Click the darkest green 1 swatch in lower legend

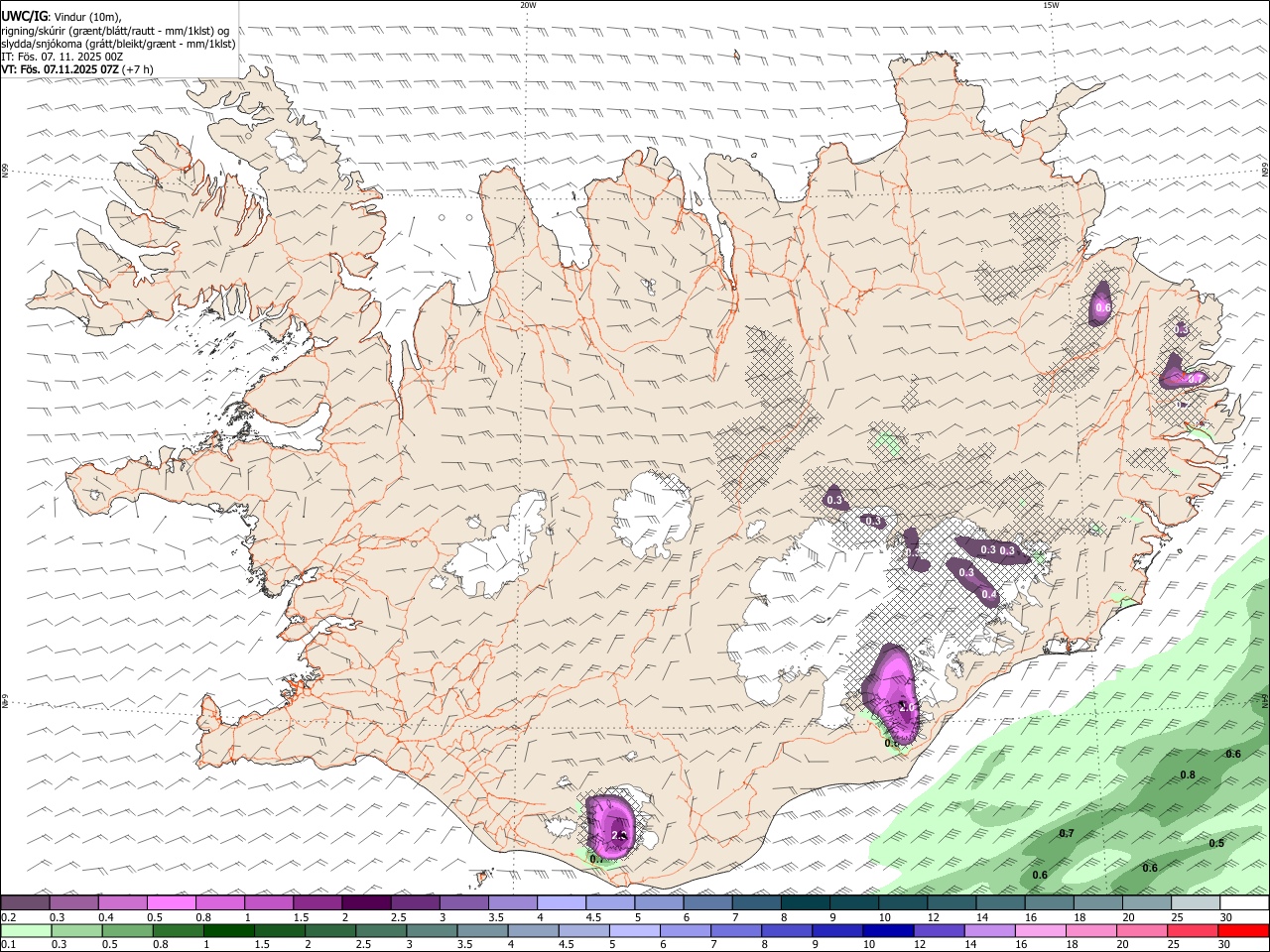(x=229, y=930)
